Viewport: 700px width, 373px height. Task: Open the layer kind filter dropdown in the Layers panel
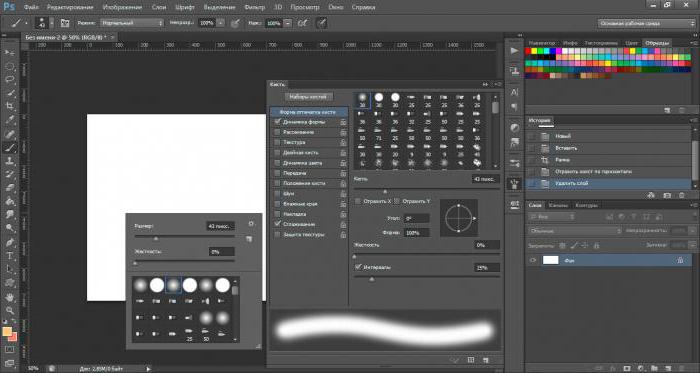click(x=552, y=216)
